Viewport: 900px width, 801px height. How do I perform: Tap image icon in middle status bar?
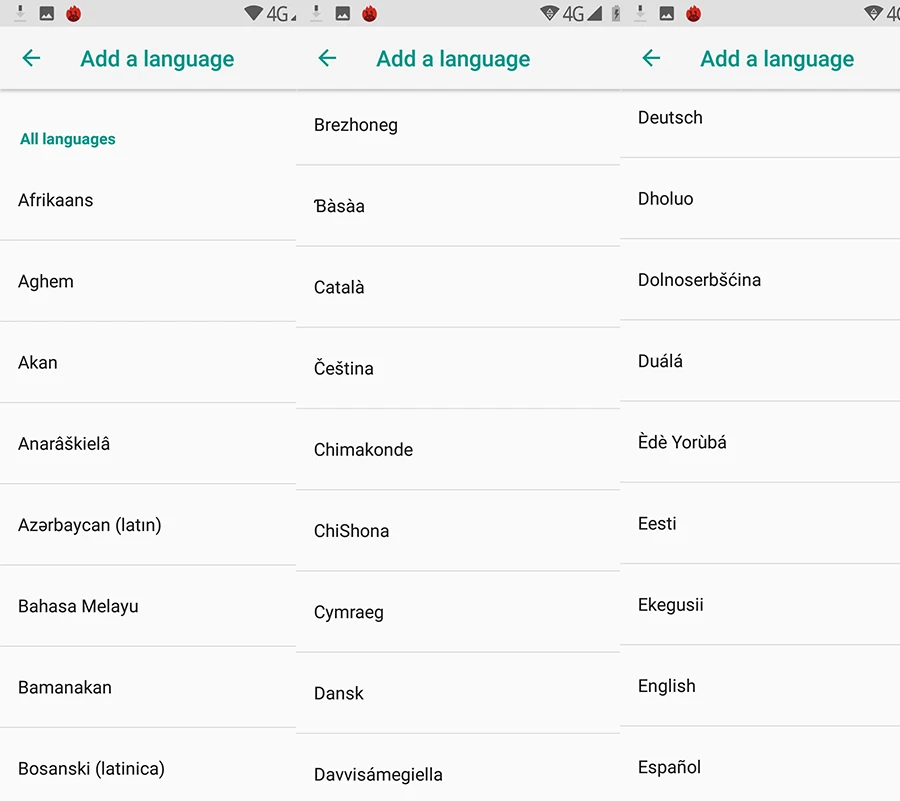coord(343,13)
